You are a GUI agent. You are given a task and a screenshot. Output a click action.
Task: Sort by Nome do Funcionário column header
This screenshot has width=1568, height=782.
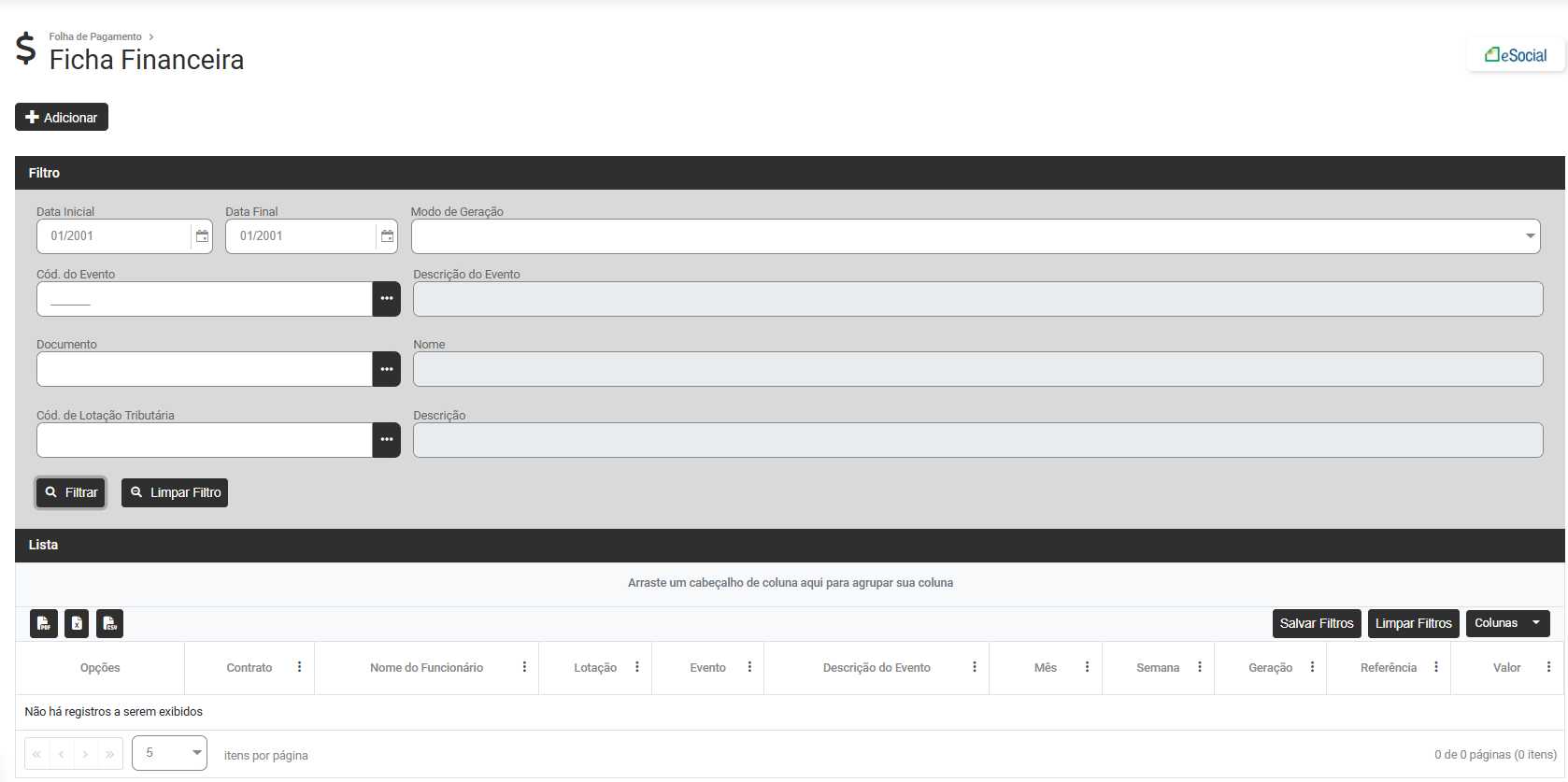[426, 668]
